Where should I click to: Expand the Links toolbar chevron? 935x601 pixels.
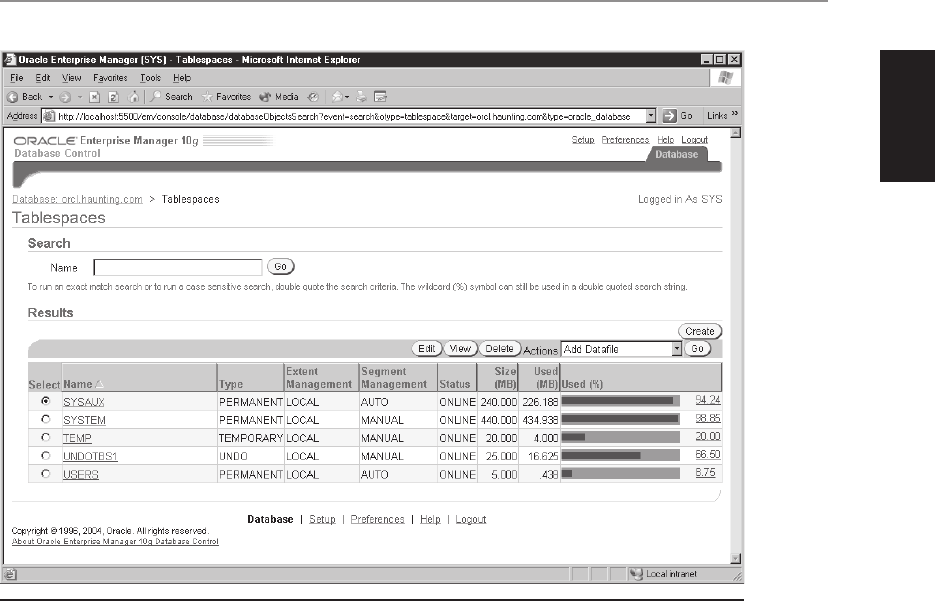[735, 113]
